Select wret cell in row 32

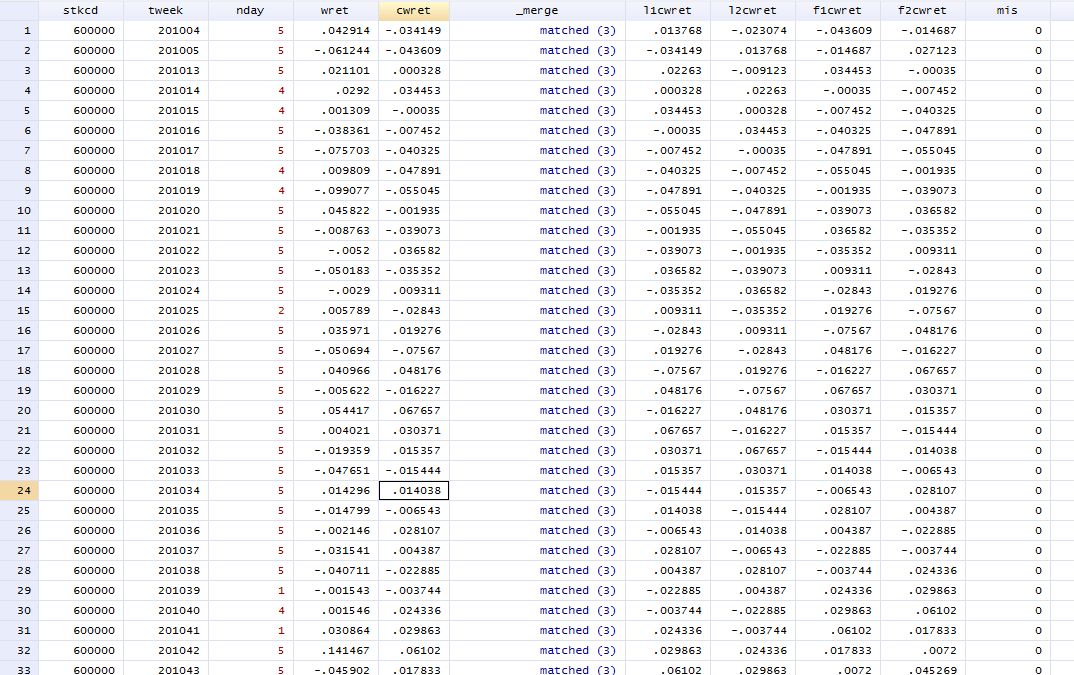tap(335, 650)
